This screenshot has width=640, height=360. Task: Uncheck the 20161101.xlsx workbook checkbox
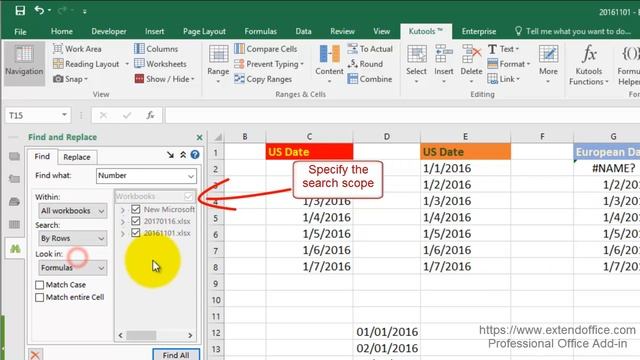[136, 233]
